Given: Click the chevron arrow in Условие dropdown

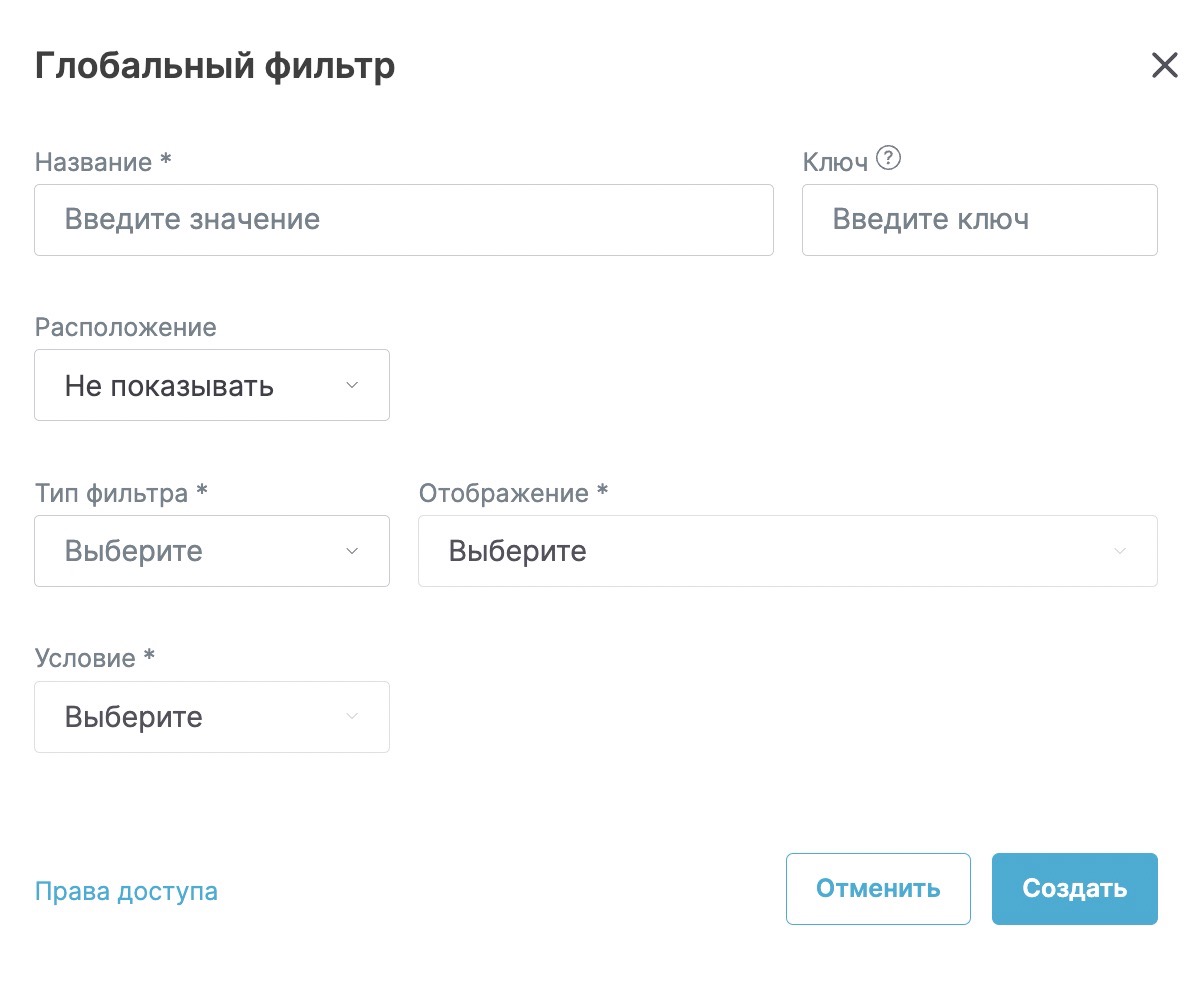Looking at the screenshot, I should 351,717.
